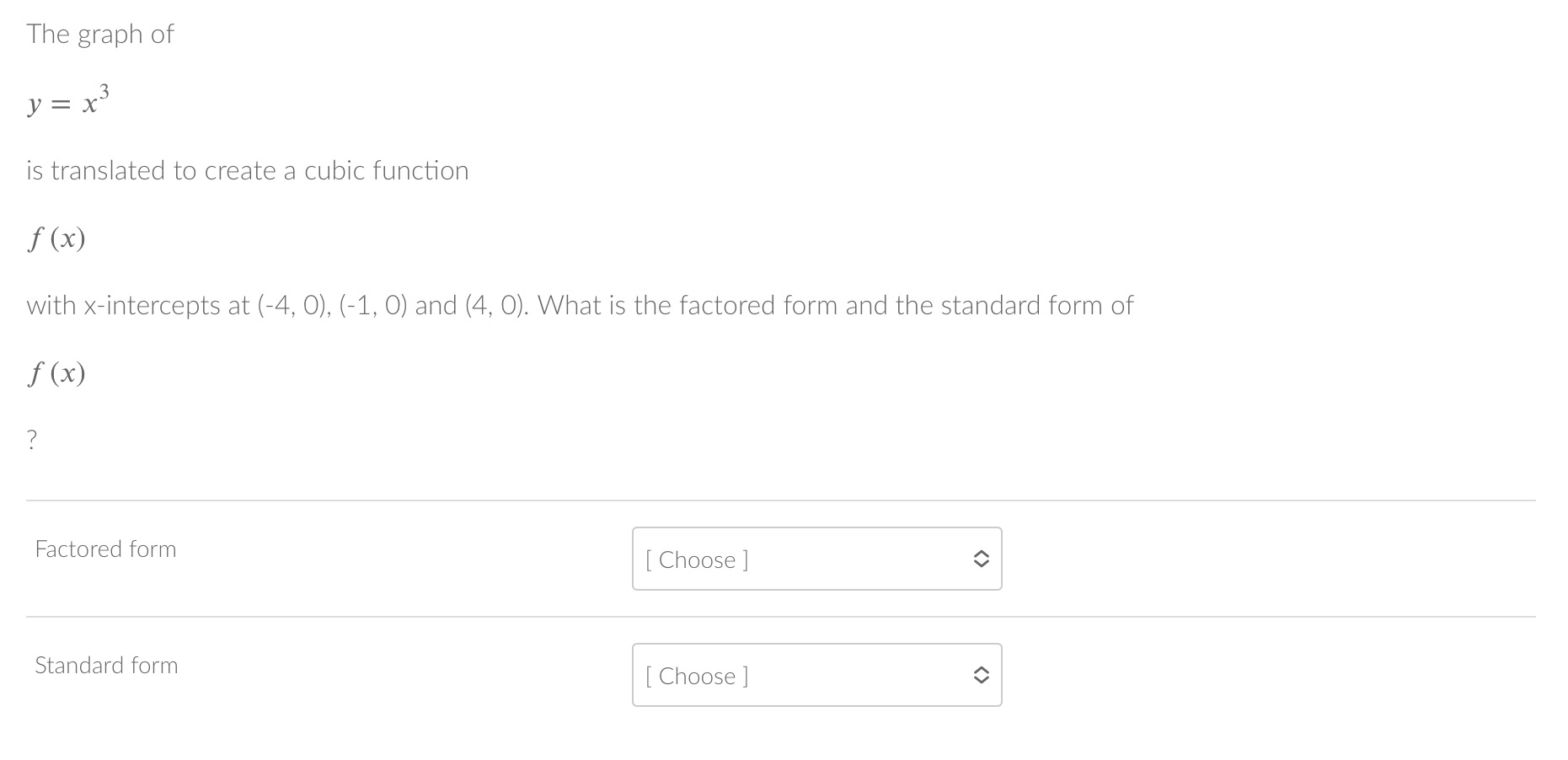1568x760 pixels.
Task: Click the chevron icon beside Standard form chooser
Action: (x=980, y=674)
